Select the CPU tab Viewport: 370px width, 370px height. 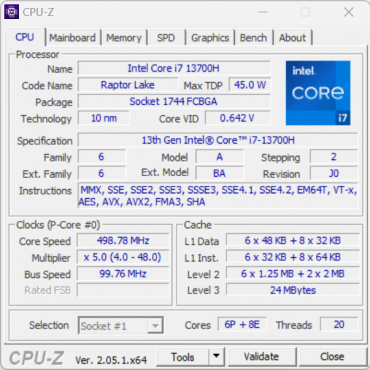coord(25,37)
